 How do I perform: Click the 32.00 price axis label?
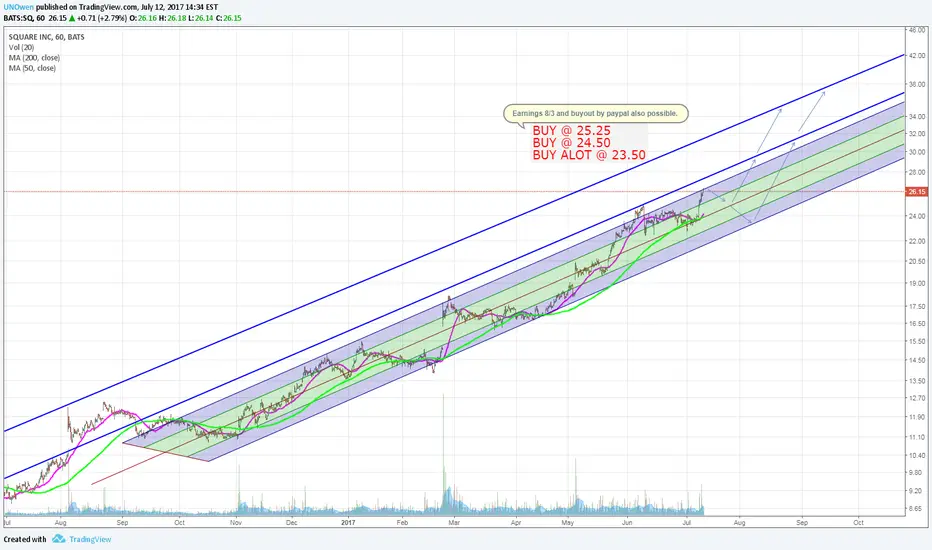click(917, 134)
